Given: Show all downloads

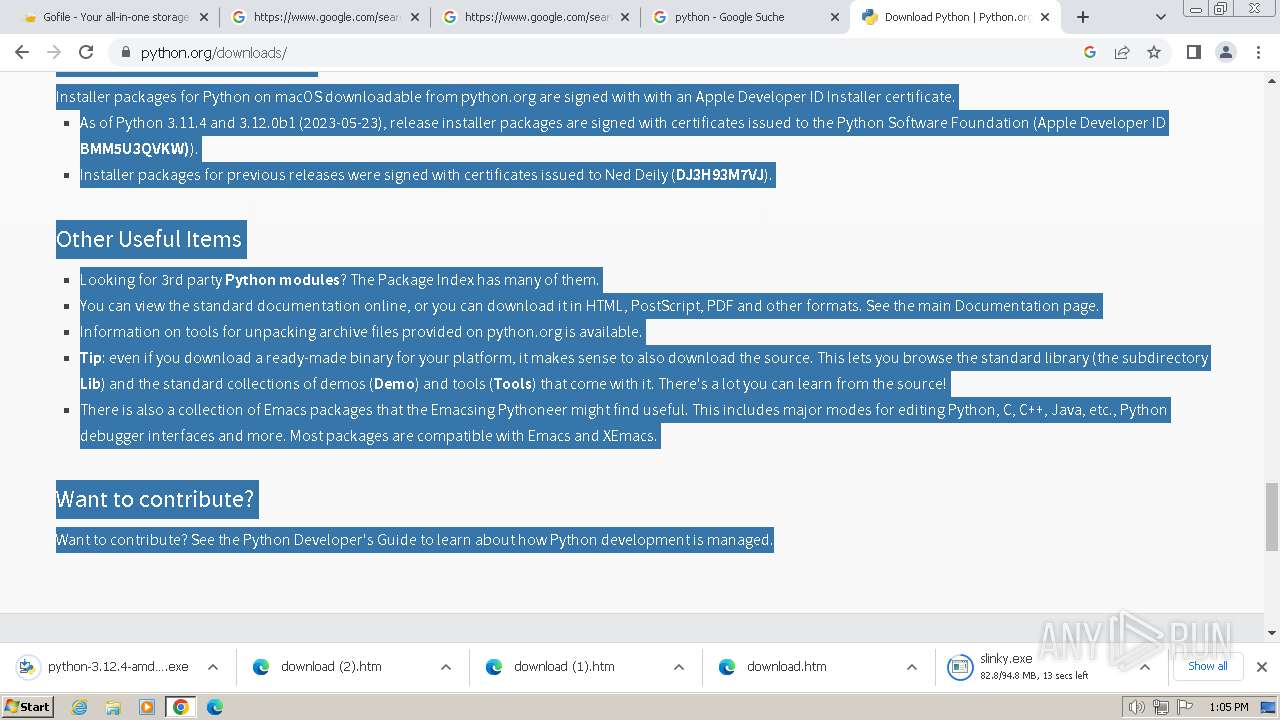Looking at the screenshot, I should pyautogui.click(x=1207, y=666).
